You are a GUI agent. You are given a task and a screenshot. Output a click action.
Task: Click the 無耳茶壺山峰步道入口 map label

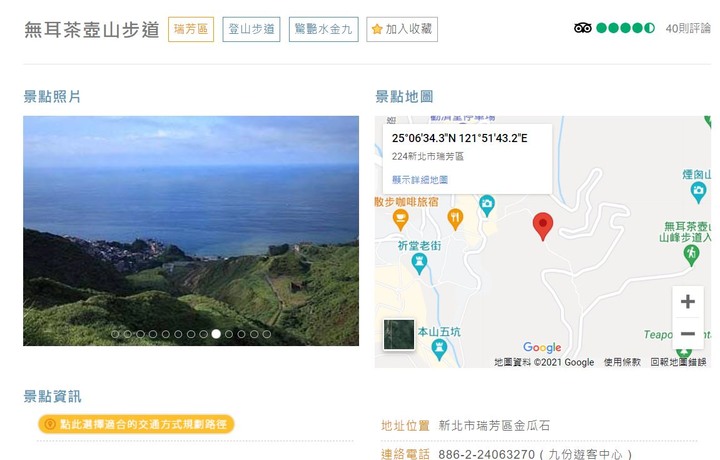[x=687, y=232]
